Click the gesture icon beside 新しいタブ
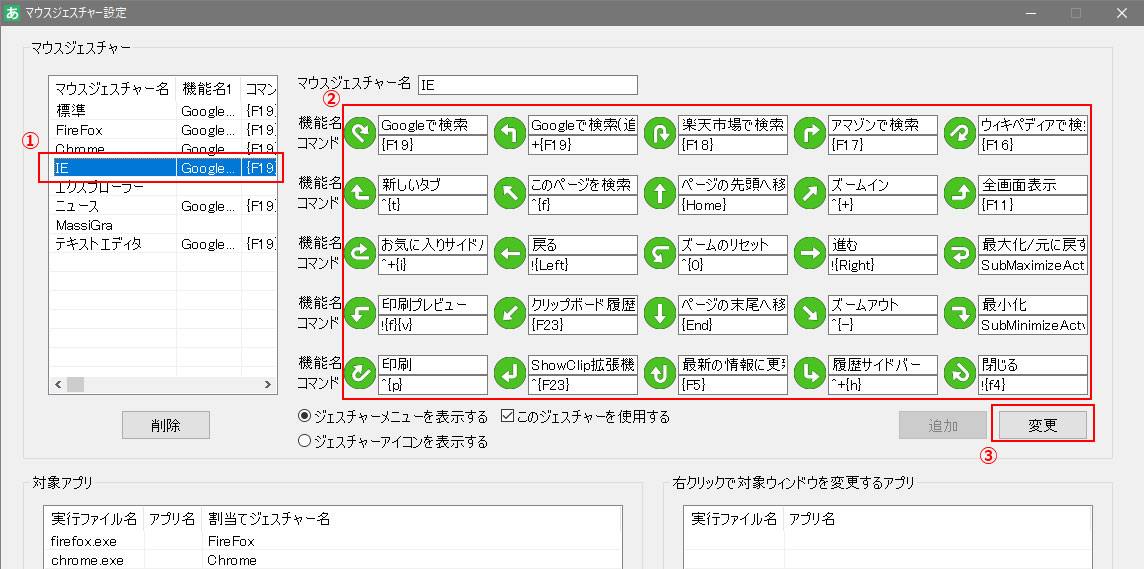1144x569 pixels. point(359,193)
